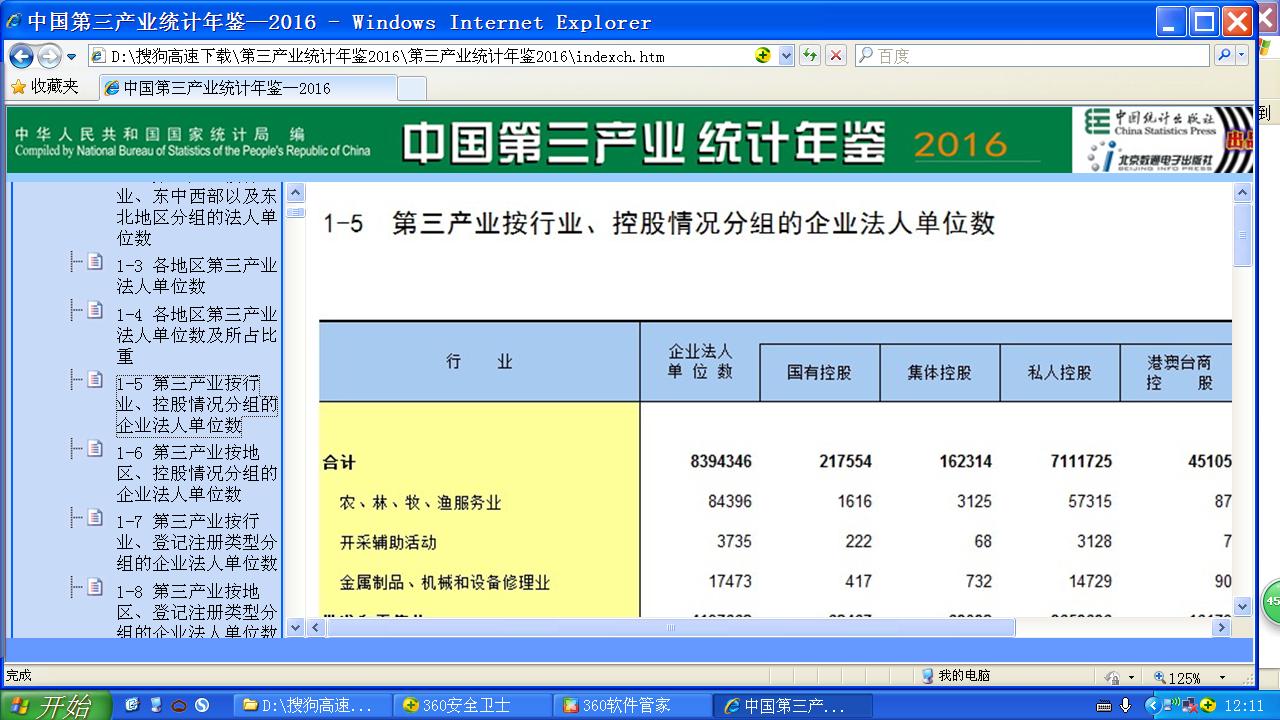This screenshot has height=720, width=1280.
Task: Click the 我的电脑 security zone indicator
Action: coord(956,676)
